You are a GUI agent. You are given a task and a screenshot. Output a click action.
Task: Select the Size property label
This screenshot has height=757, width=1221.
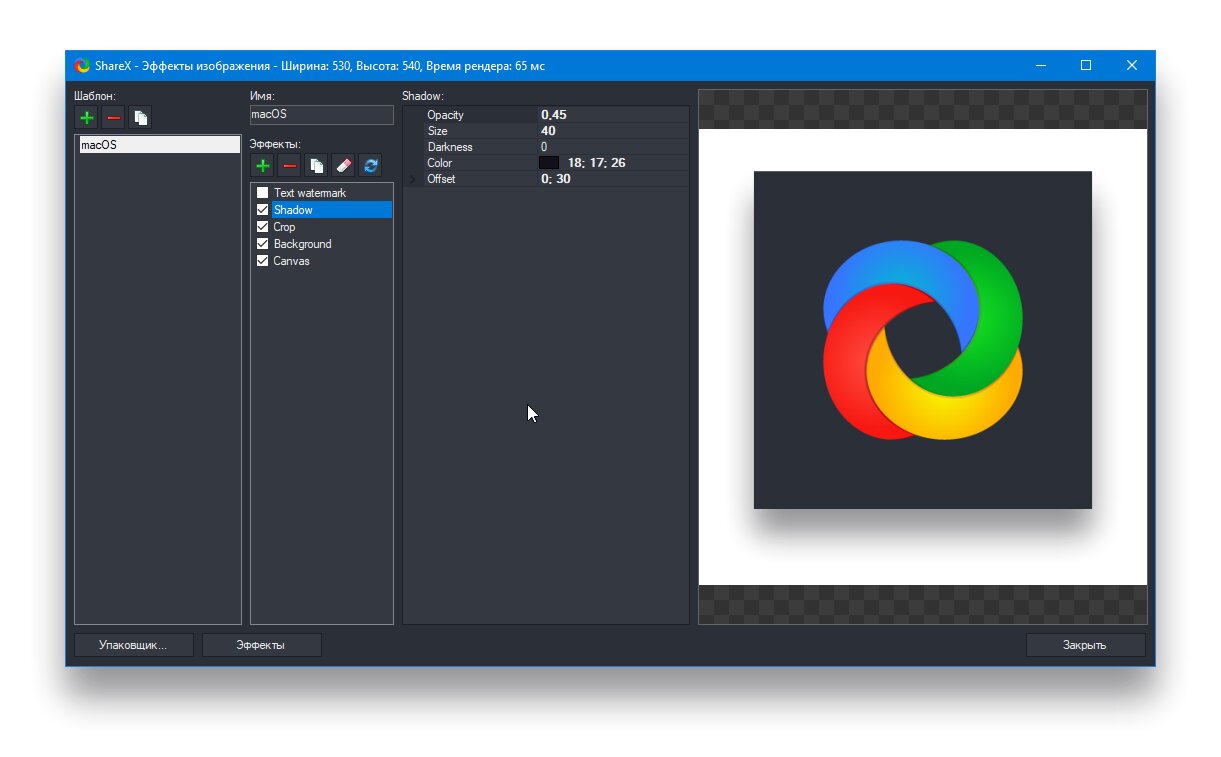coord(437,131)
